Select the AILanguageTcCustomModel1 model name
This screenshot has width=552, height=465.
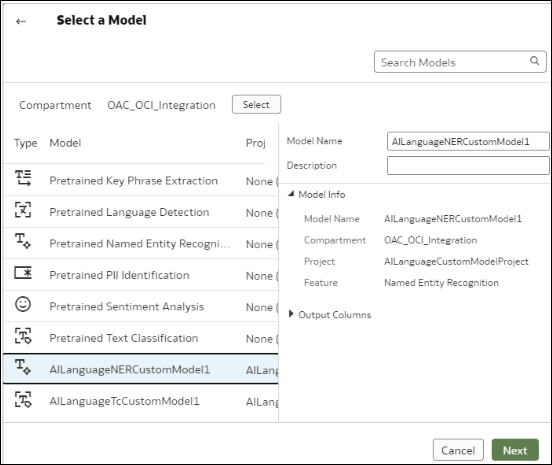124,401
